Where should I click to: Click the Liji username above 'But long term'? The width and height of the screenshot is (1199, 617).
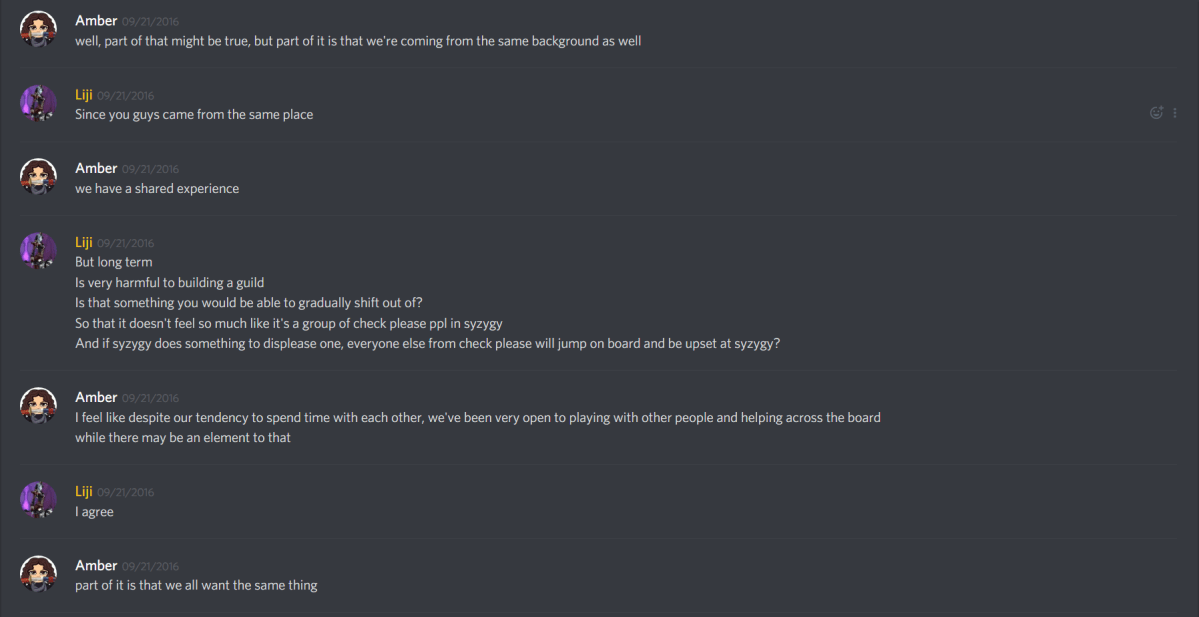coord(84,242)
